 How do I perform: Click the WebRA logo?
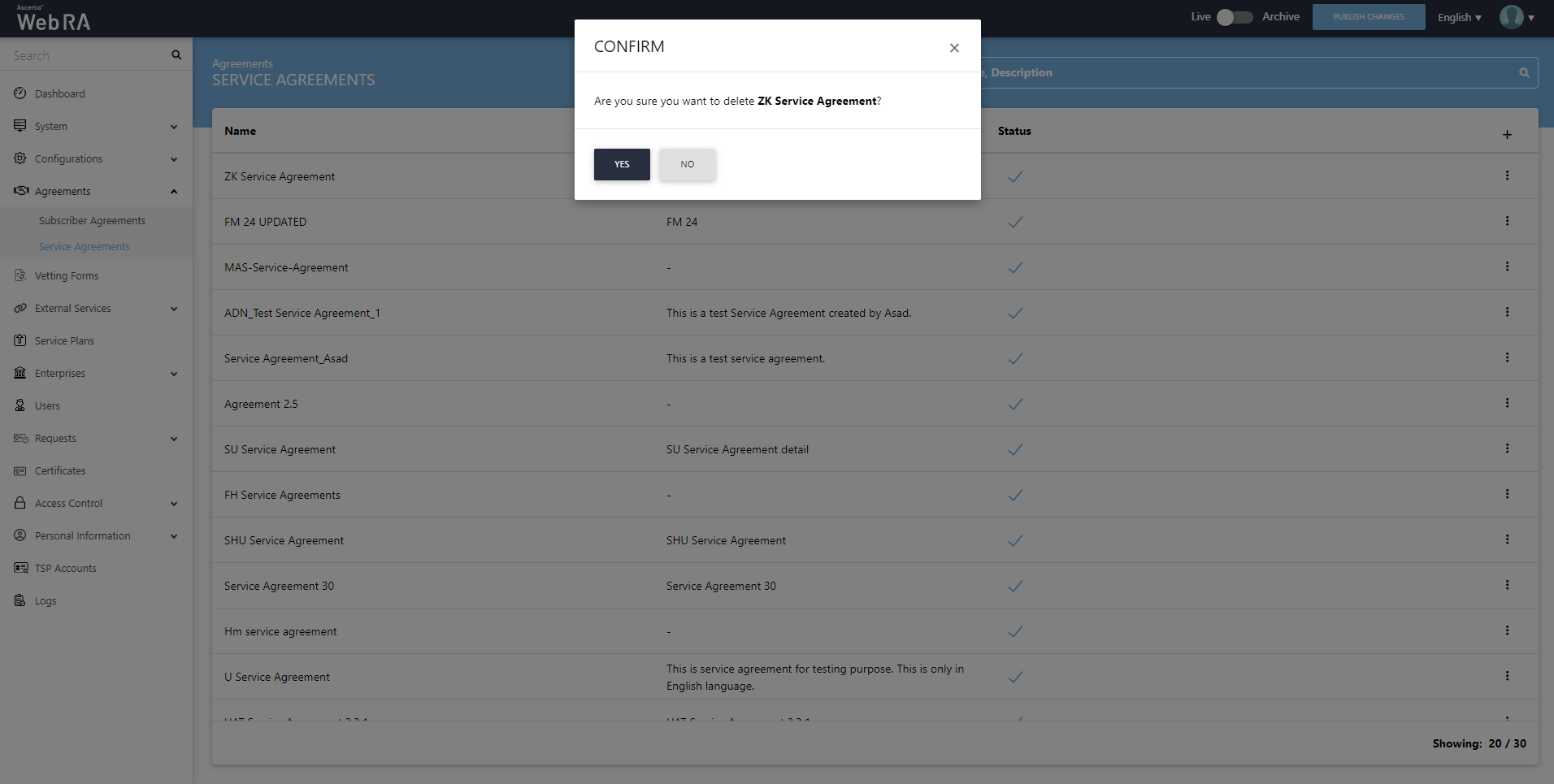(x=54, y=19)
